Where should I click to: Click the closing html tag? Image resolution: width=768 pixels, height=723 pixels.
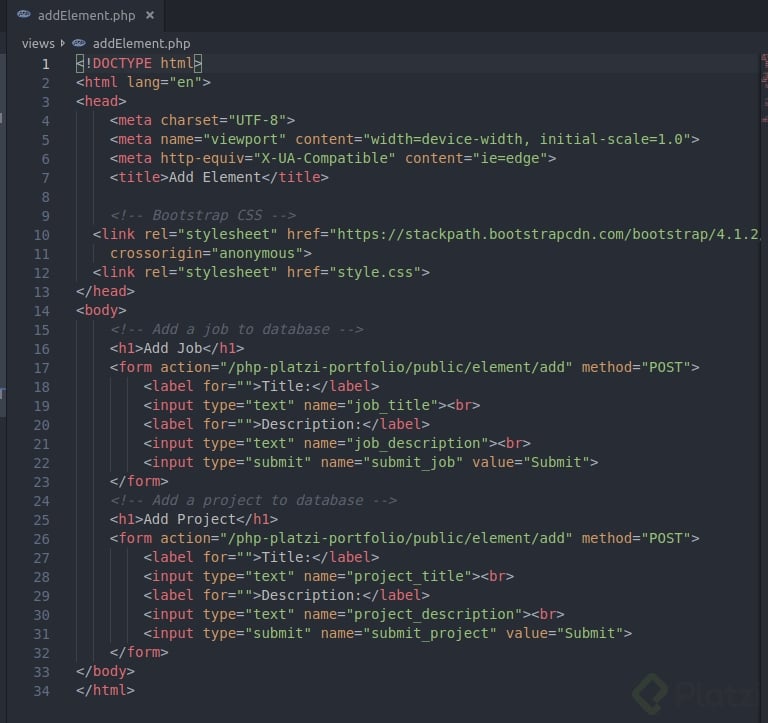[x=105, y=690]
